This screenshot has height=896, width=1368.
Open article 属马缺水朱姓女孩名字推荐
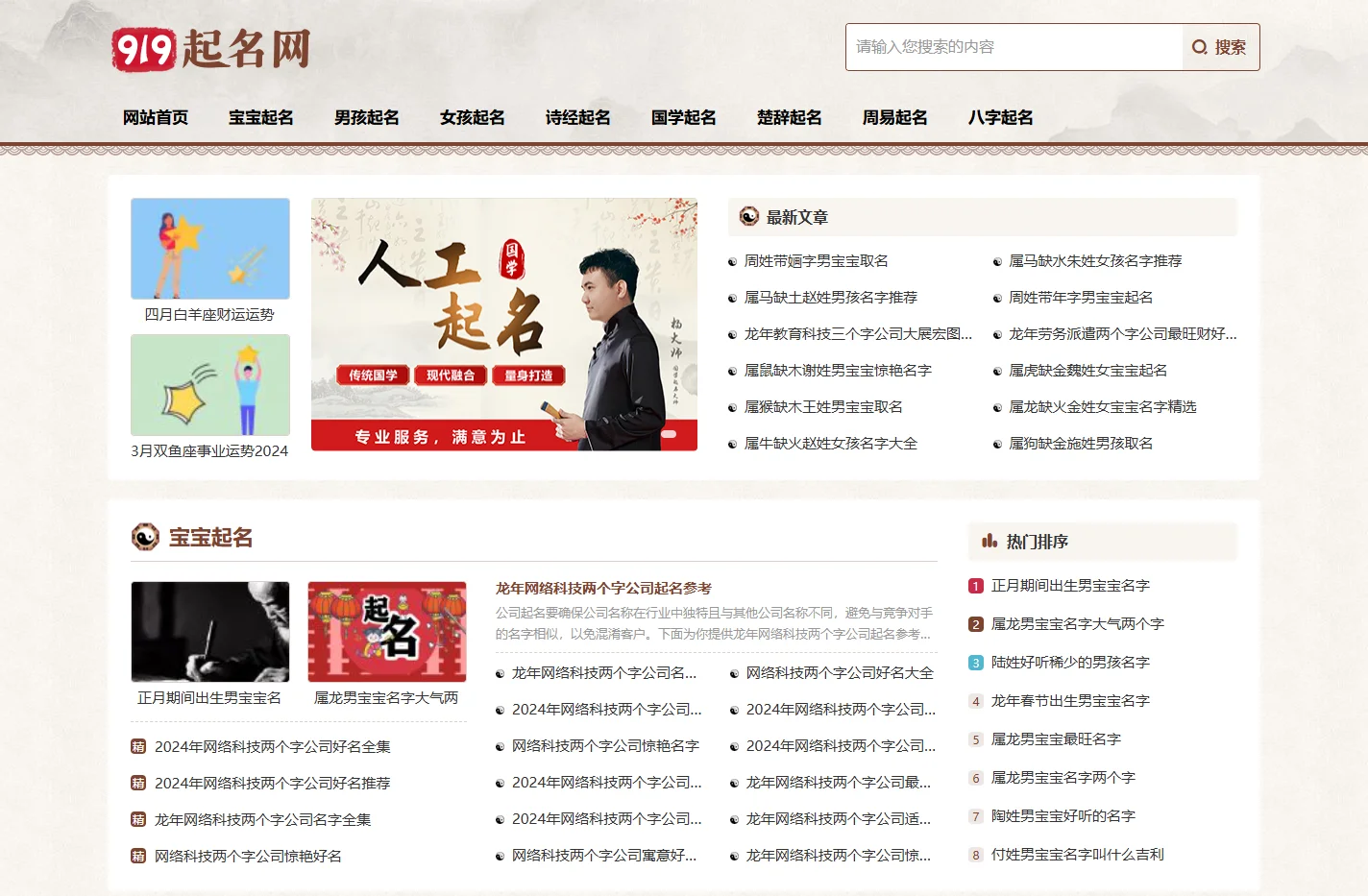1095,261
